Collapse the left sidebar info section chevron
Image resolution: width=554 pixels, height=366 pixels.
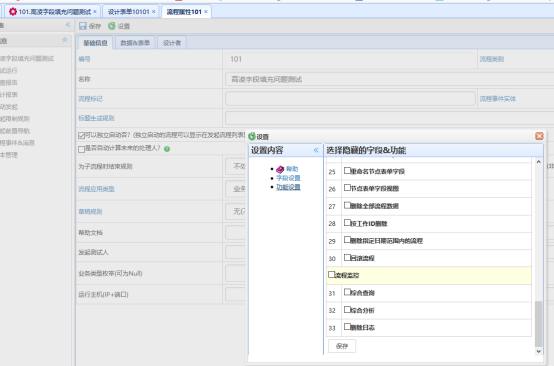tap(65, 40)
